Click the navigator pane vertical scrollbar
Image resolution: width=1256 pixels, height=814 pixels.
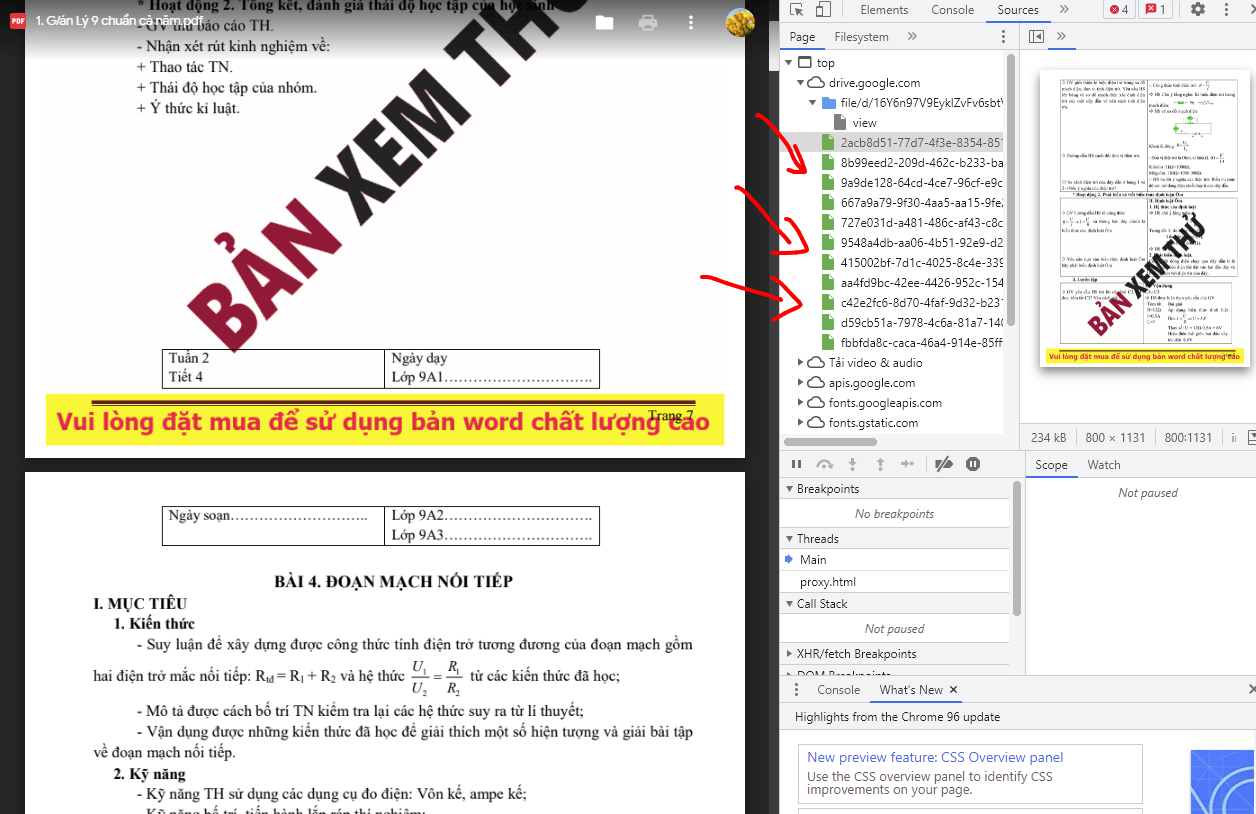[1011, 190]
